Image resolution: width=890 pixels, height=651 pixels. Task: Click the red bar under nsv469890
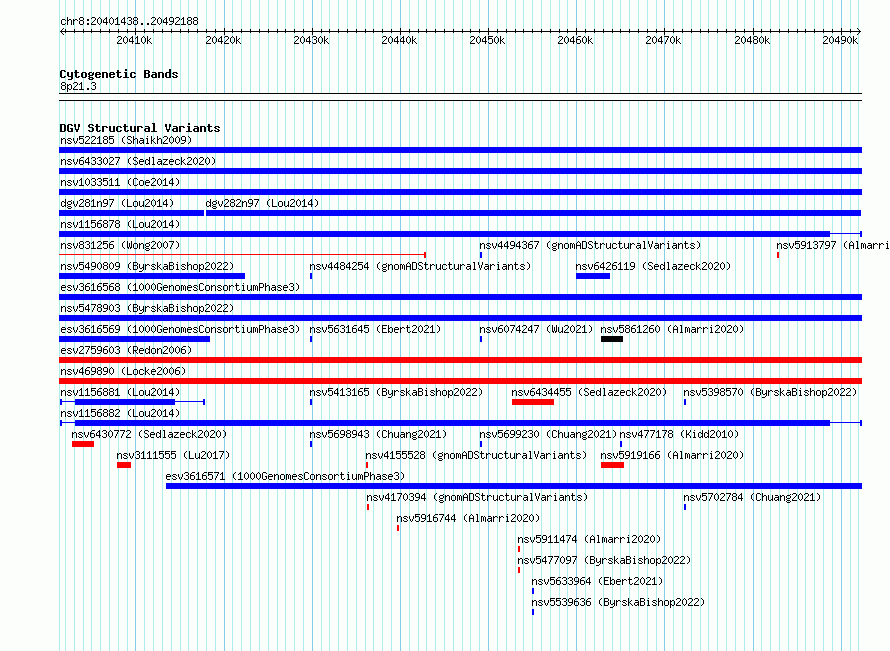coord(460,381)
